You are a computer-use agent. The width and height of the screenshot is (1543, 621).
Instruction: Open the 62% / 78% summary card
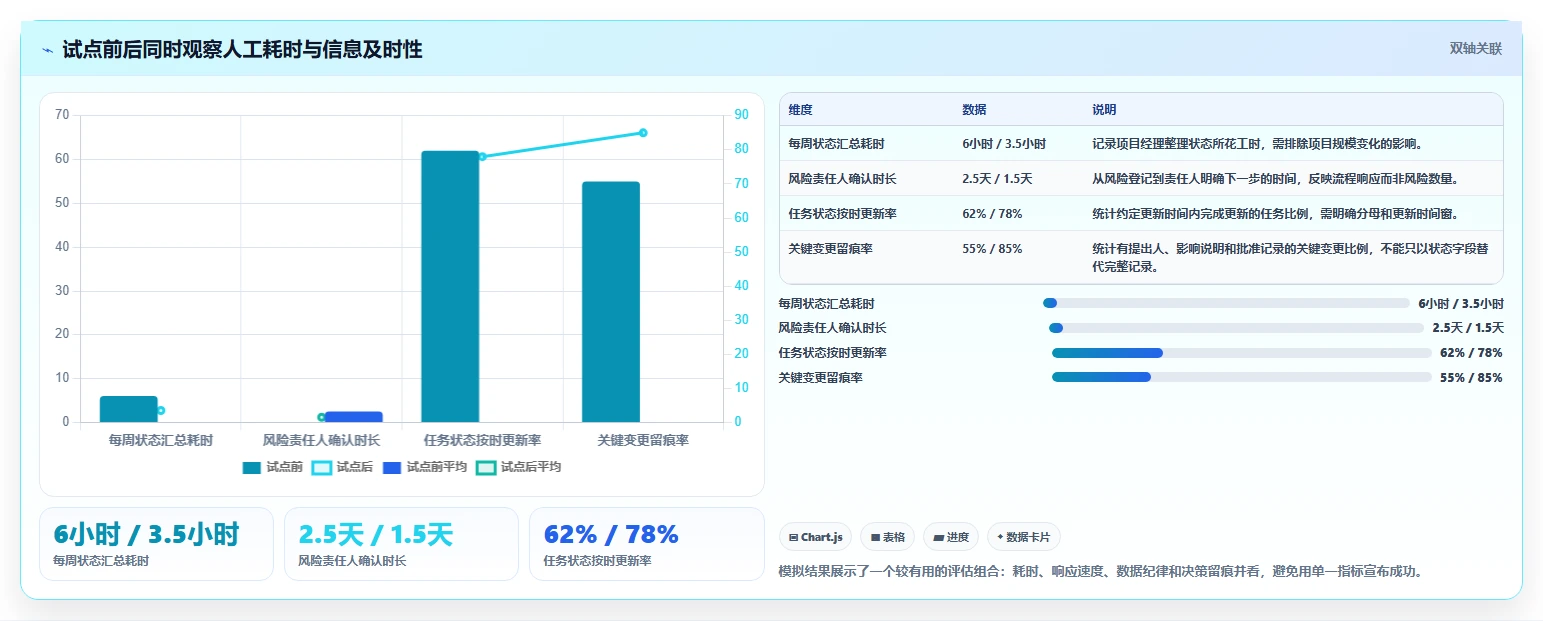(x=646, y=544)
